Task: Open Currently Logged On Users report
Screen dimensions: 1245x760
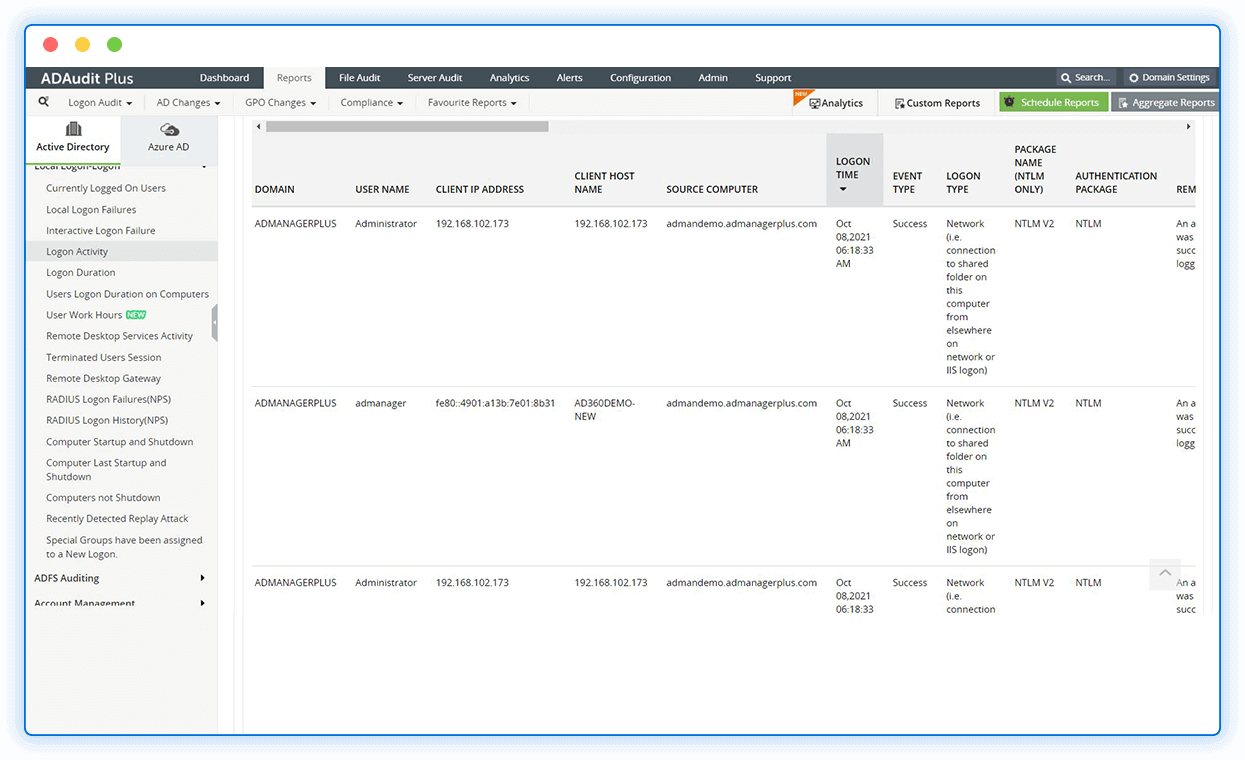Action: [x=106, y=188]
